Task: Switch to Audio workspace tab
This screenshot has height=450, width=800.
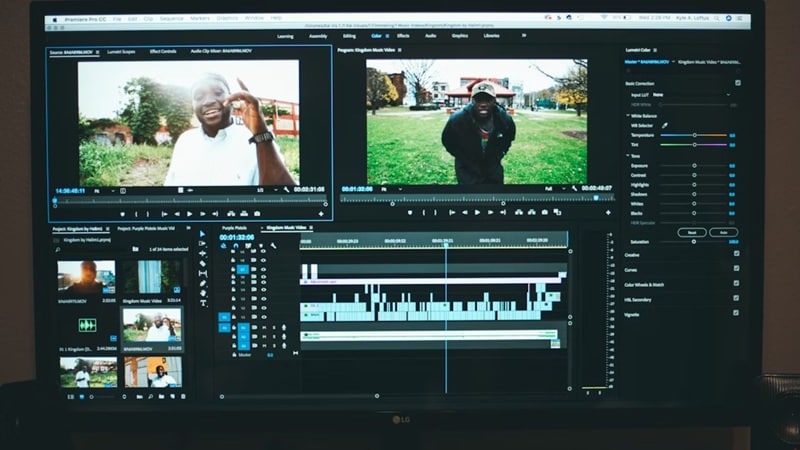Action: click(431, 36)
